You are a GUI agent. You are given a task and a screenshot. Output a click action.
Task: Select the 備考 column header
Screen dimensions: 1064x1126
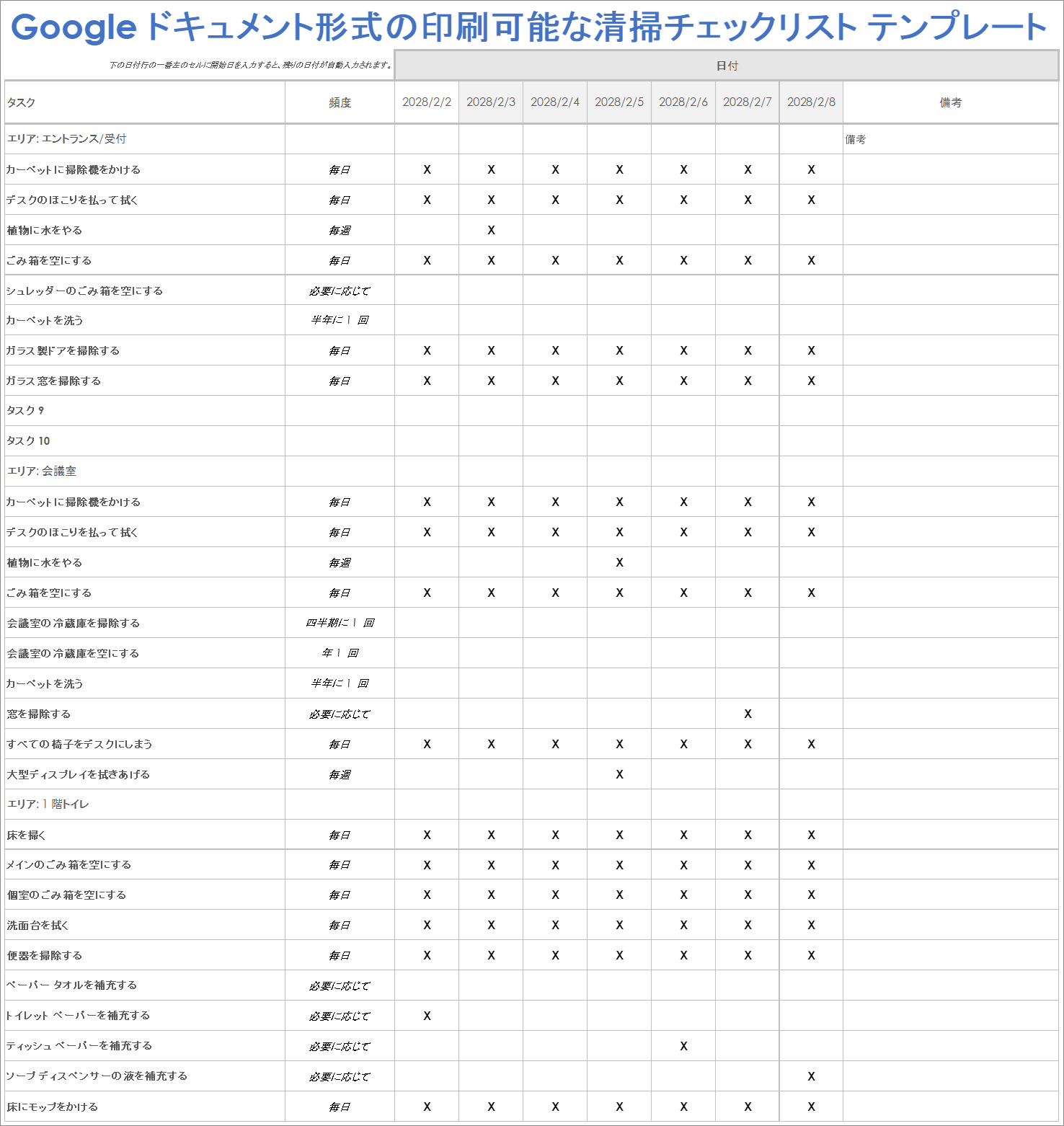pos(950,102)
